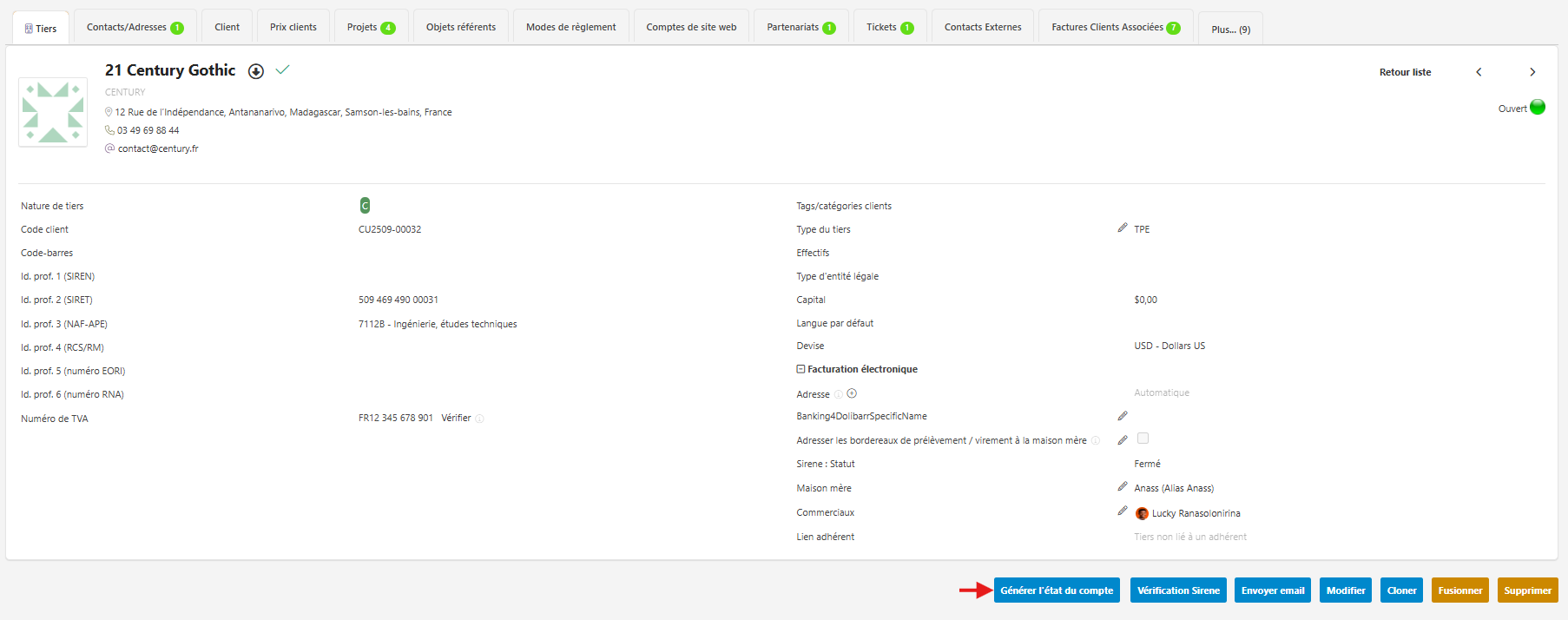Screen dimensions: 1568x620
Task: Click the Cloner button
Action: click(x=1401, y=590)
